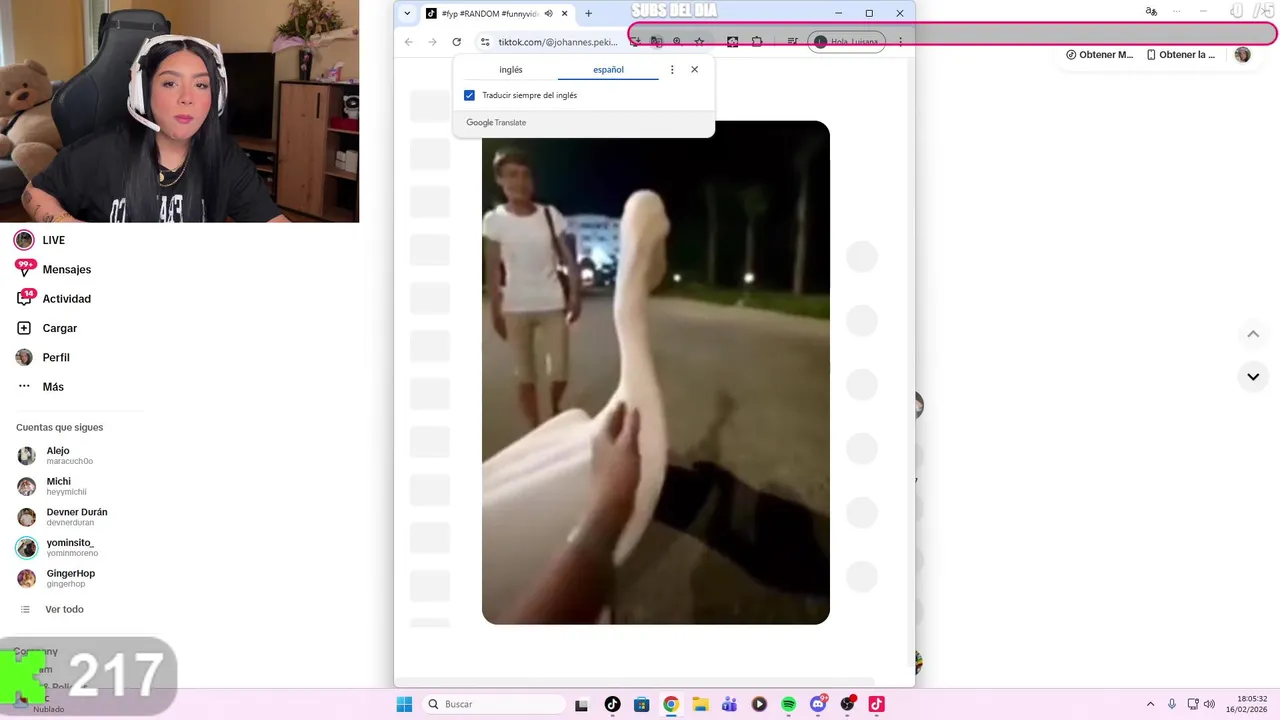The height and width of the screenshot is (720, 1280).
Task: Go back in Chrome
Action: tap(408, 42)
